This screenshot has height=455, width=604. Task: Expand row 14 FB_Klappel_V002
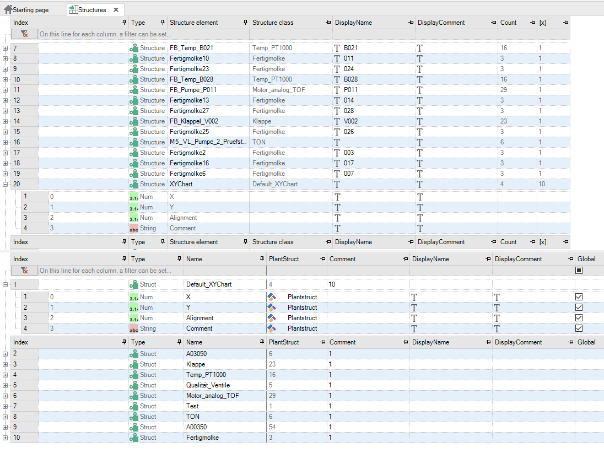point(5,121)
